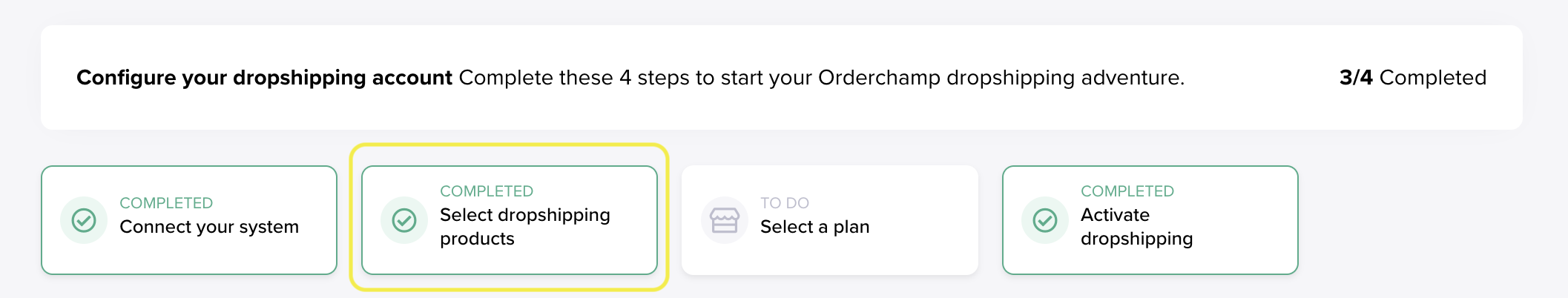This screenshot has width=1568, height=298.
Task: Click the bold 3/4 number in the banner
Action: (x=1356, y=78)
